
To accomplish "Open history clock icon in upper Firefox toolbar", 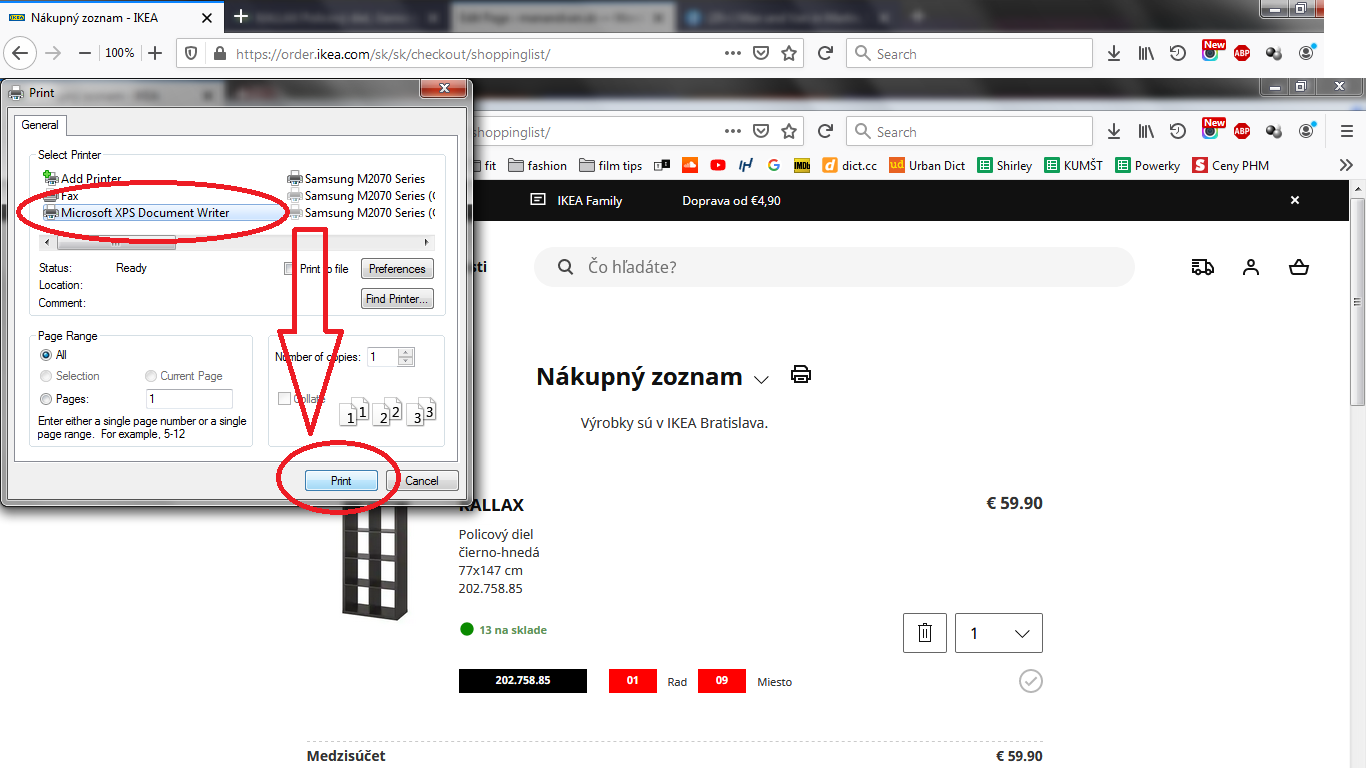I will click(x=1178, y=54).
